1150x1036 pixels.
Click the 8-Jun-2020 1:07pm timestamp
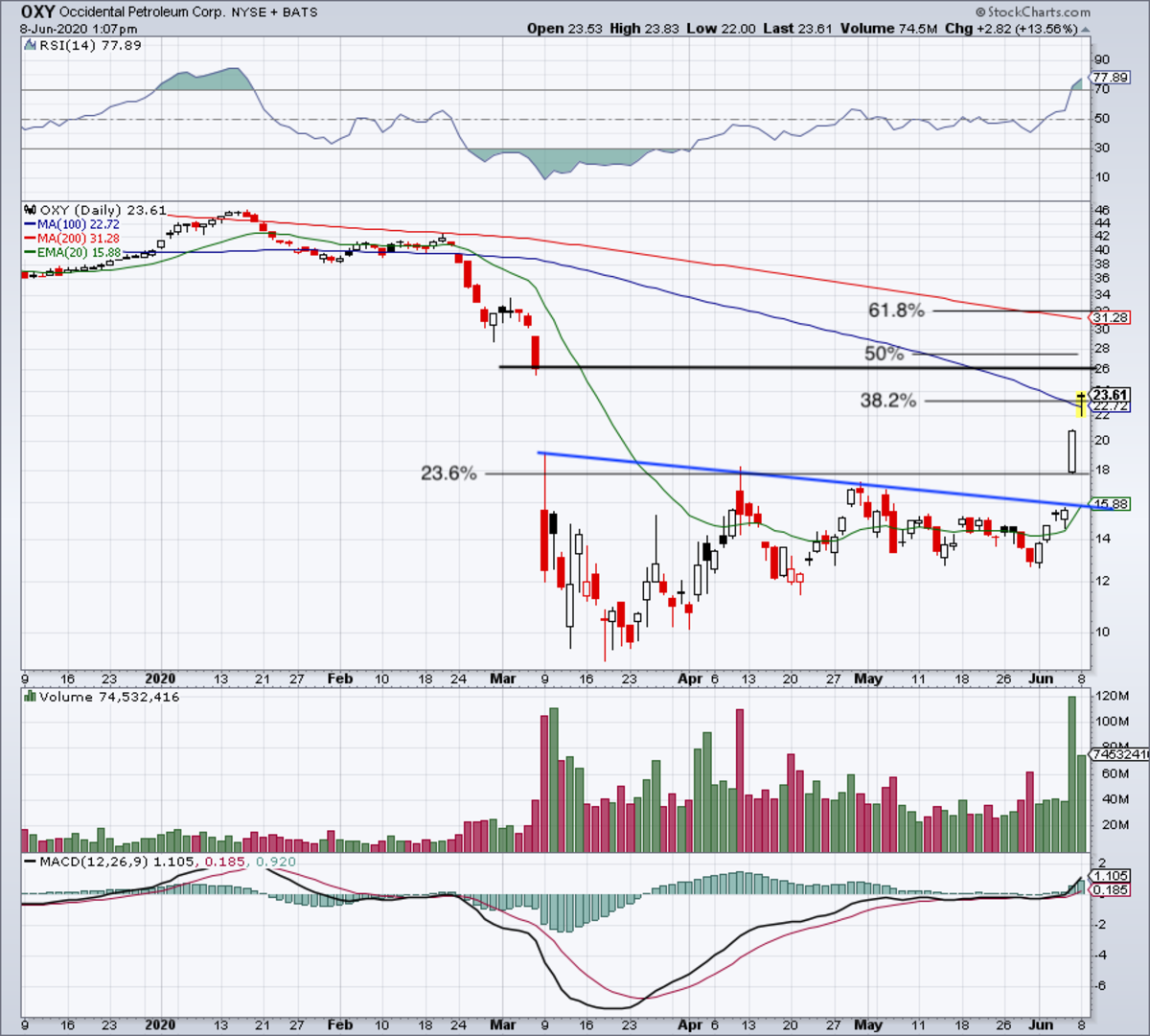tap(79, 29)
